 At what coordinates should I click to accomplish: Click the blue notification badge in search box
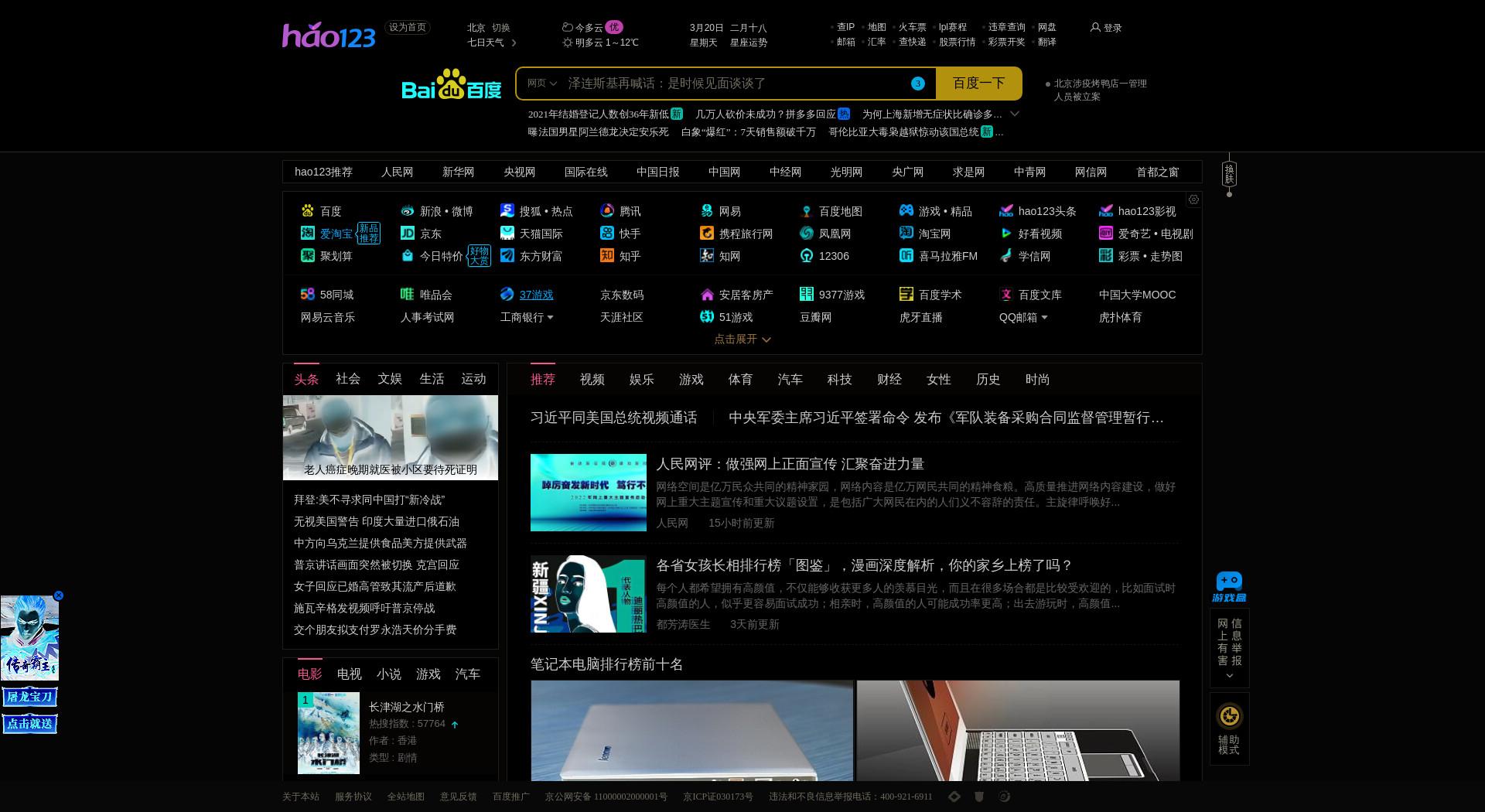[918, 84]
